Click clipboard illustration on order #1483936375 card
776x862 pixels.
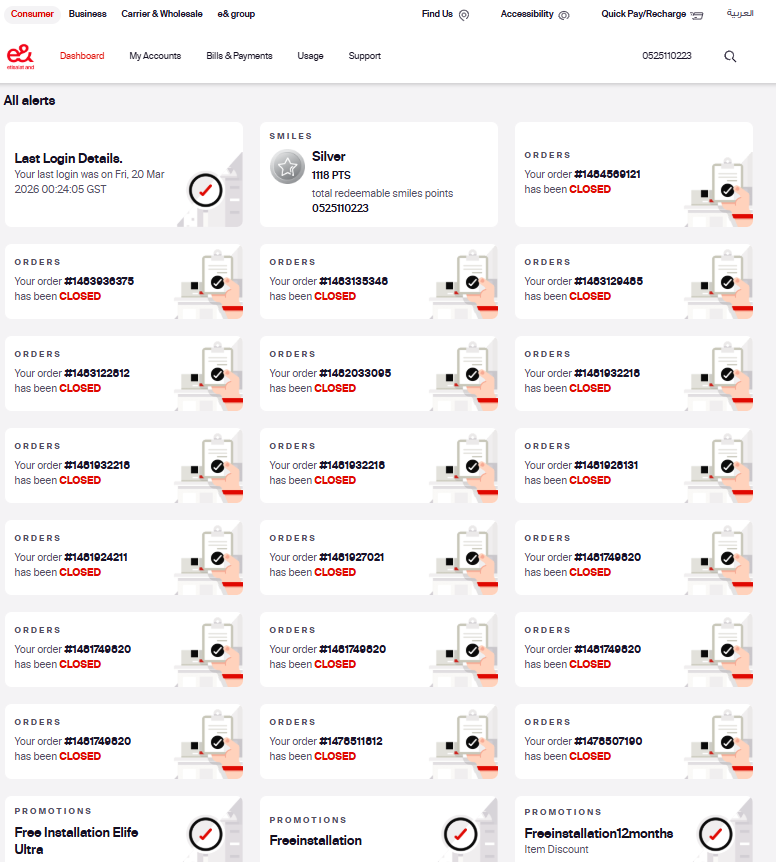click(x=210, y=284)
